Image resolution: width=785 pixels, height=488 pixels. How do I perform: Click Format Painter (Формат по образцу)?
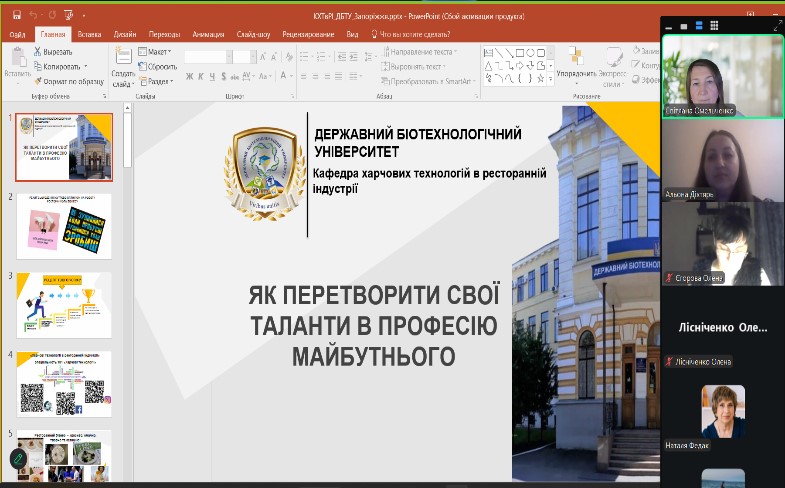tap(71, 81)
